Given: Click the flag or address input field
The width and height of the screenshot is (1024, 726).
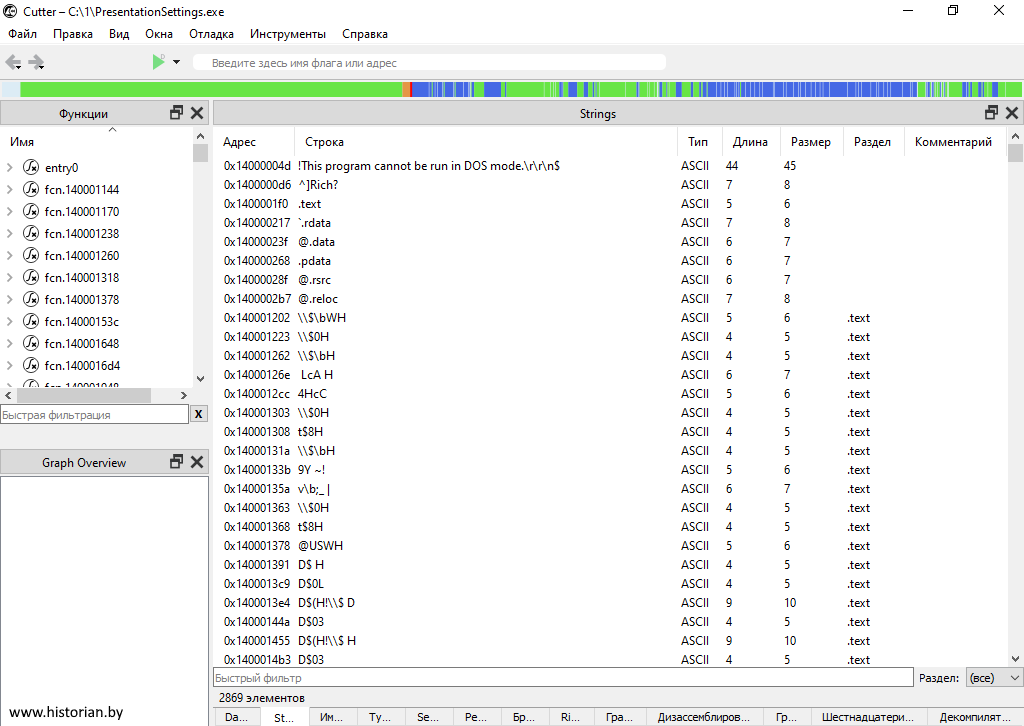Looking at the screenshot, I should pos(430,63).
